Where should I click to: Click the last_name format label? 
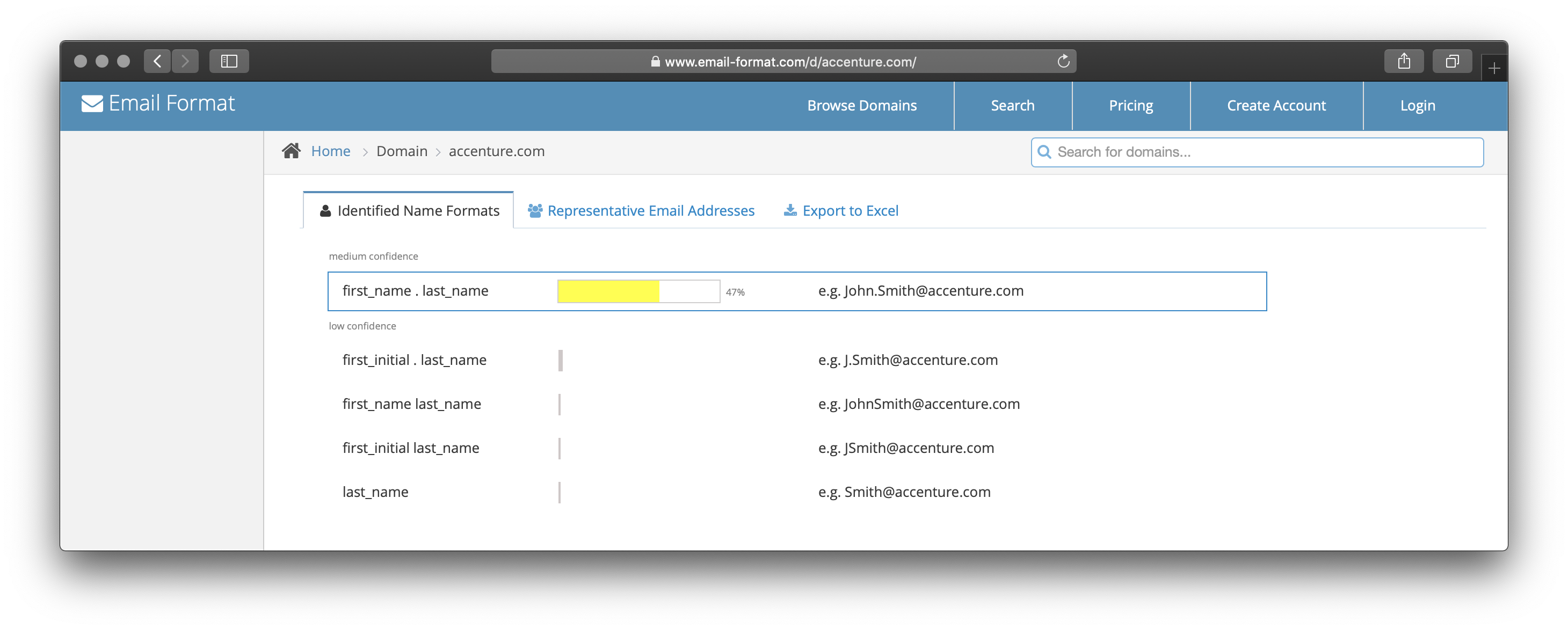point(375,493)
